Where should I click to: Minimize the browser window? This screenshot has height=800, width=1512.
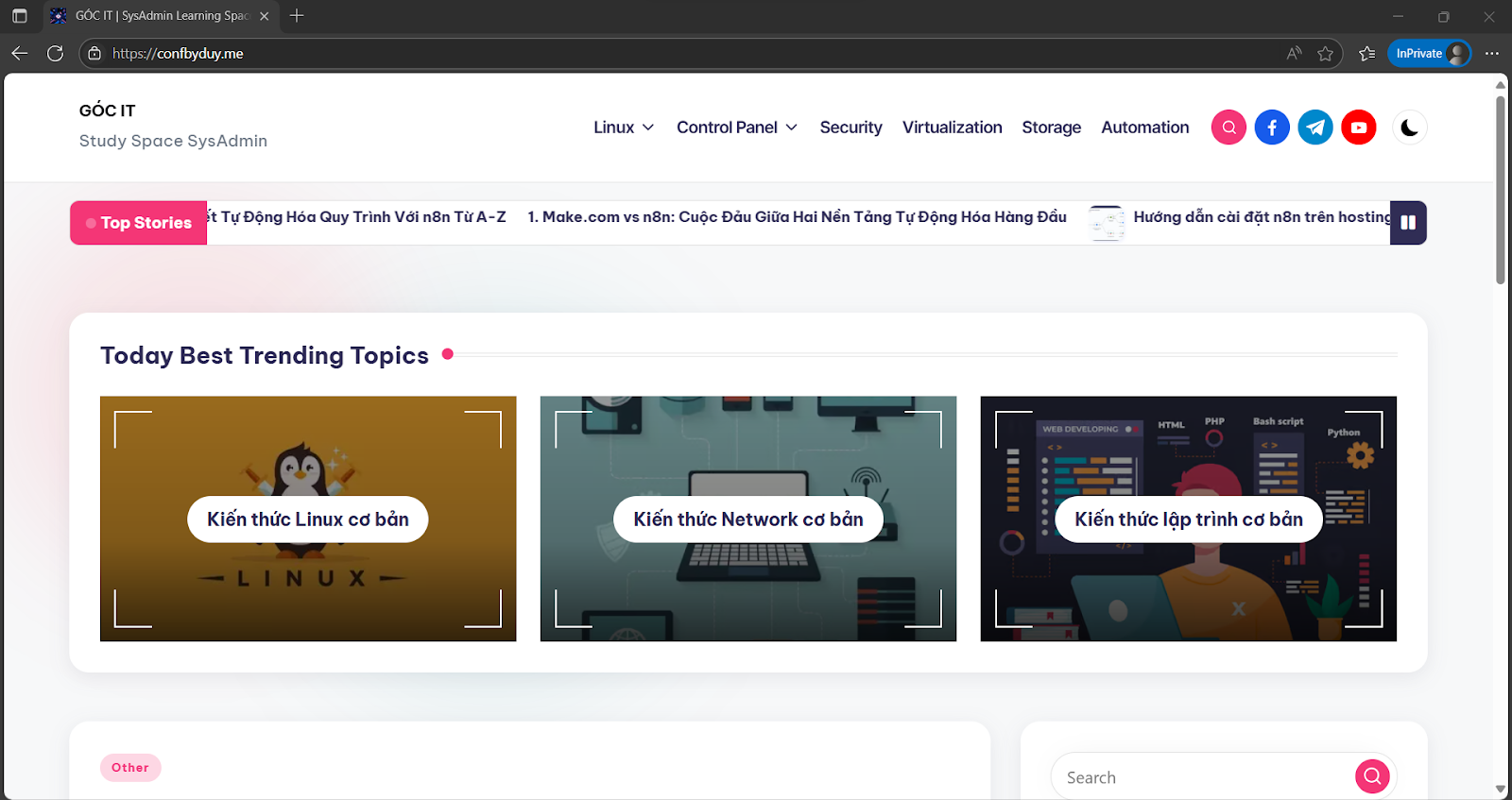tap(1398, 16)
